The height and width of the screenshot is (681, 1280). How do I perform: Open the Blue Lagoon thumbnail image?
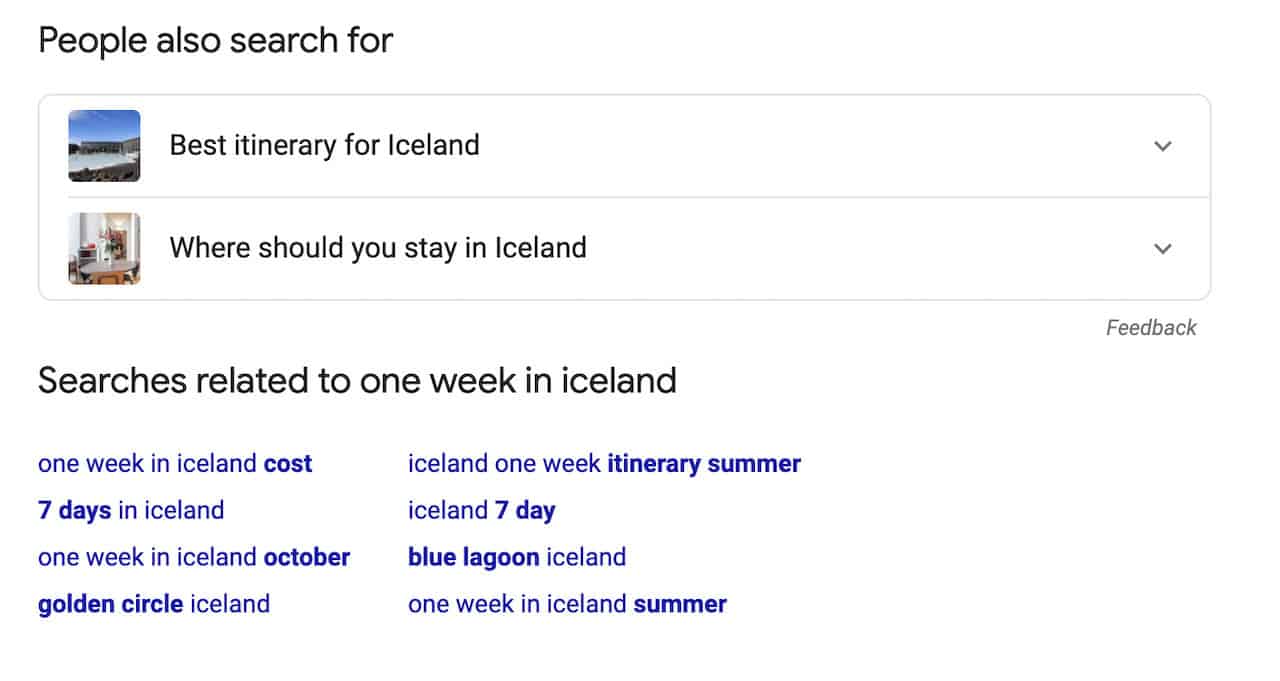tap(104, 146)
